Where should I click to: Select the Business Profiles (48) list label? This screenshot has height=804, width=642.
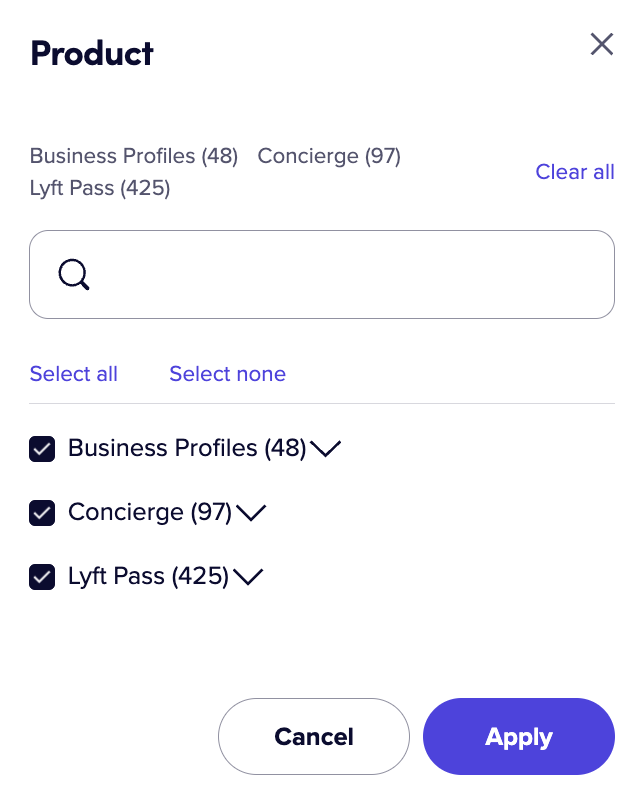tap(187, 448)
